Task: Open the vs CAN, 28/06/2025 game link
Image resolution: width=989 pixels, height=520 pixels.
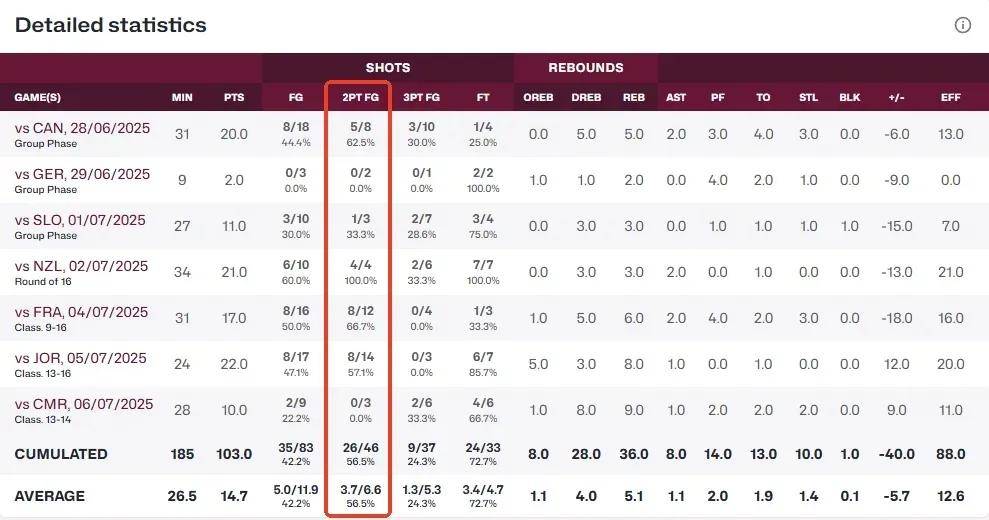Action: coord(82,128)
